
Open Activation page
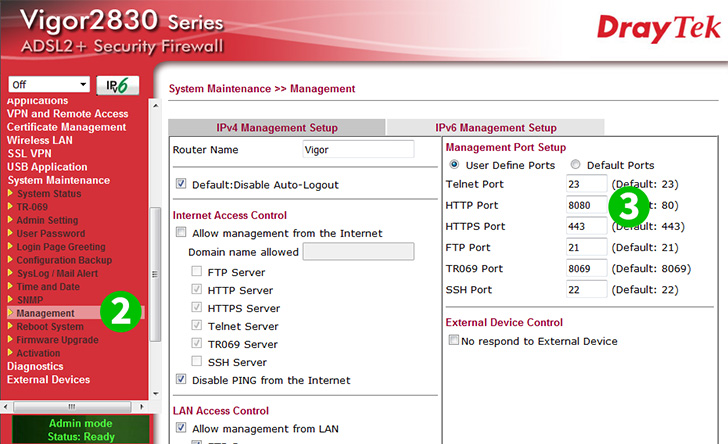tap(38, 353)
